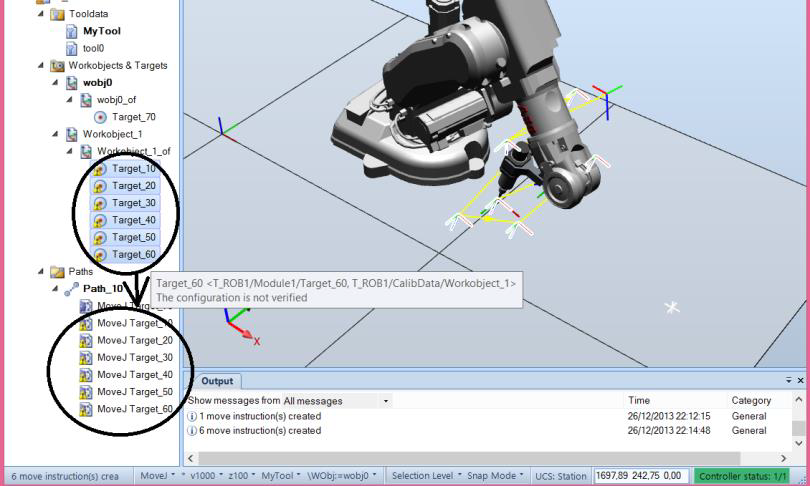This screenshot has height=486, width=810.
Task: Select 'MoveJ Target_20' in the tree
Action: (135, 340)
